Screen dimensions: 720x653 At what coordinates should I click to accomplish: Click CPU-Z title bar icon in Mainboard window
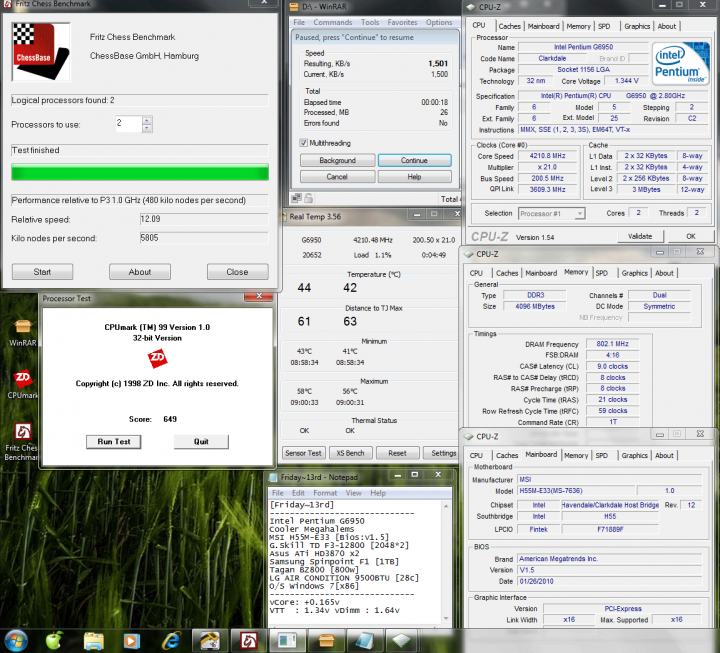point(468,436)
